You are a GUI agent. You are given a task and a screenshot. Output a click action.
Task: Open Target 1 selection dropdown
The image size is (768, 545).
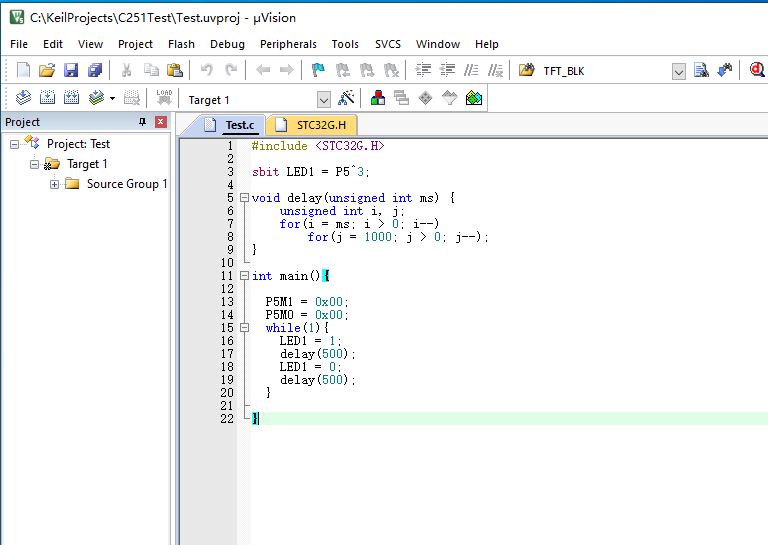coord(324,100)
